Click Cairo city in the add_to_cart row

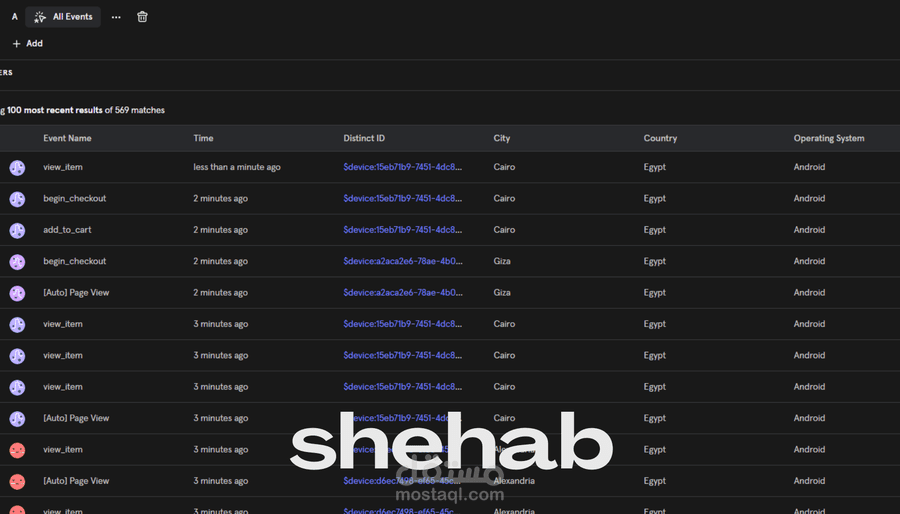[504, 229]
